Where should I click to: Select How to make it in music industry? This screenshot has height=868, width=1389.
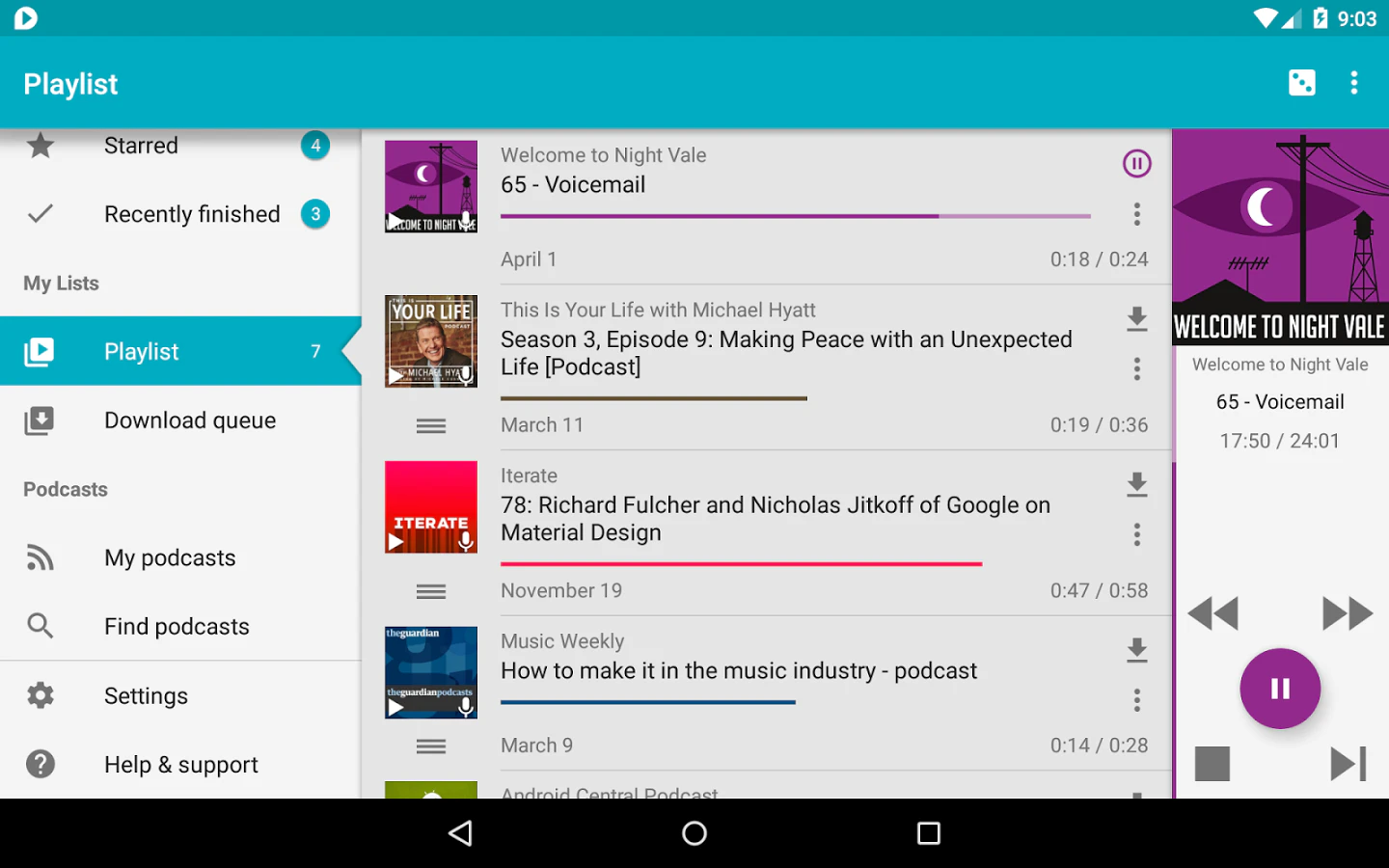pyautogui.click(x=739, y=671)
